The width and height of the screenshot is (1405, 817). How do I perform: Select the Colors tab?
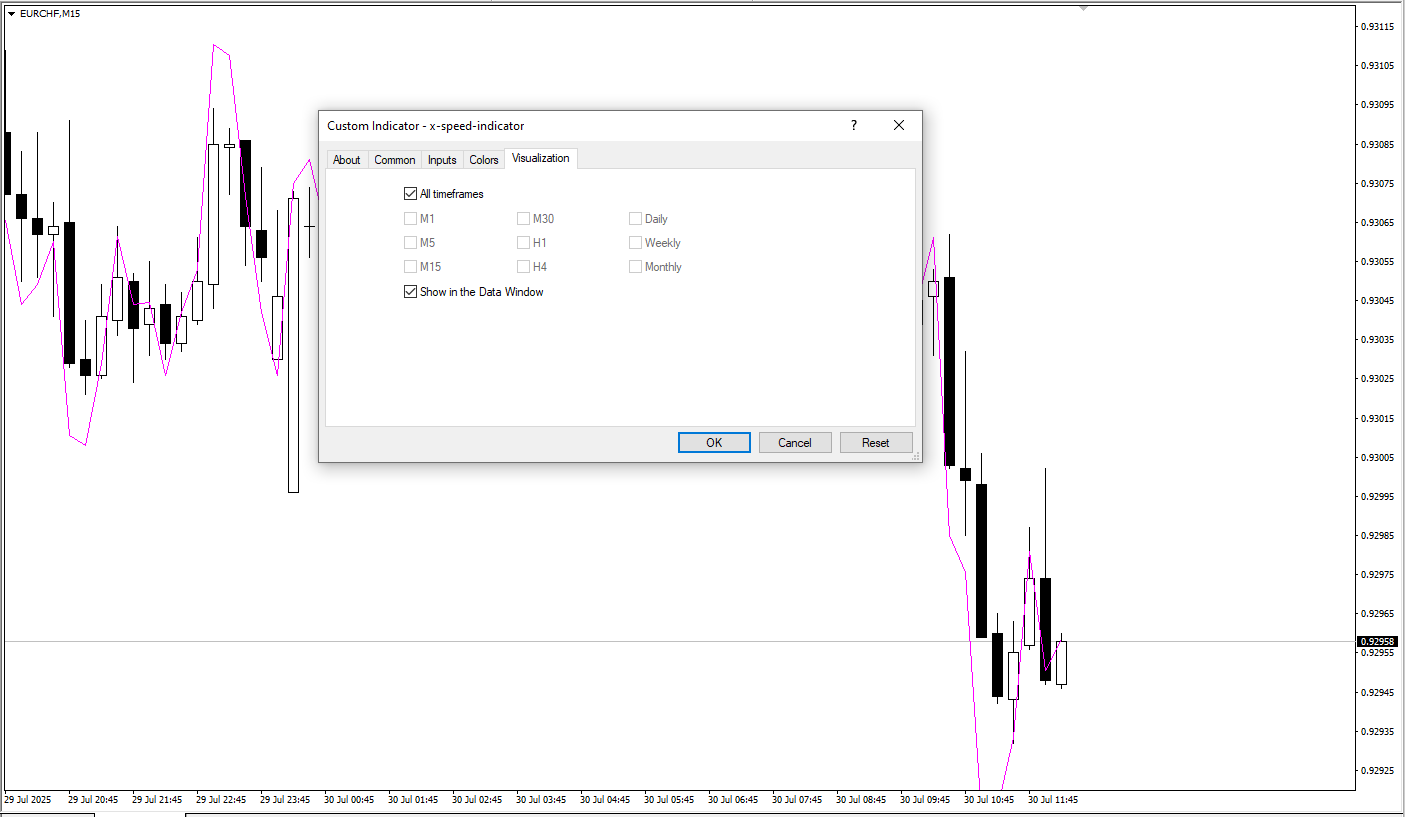coord(483,160)
